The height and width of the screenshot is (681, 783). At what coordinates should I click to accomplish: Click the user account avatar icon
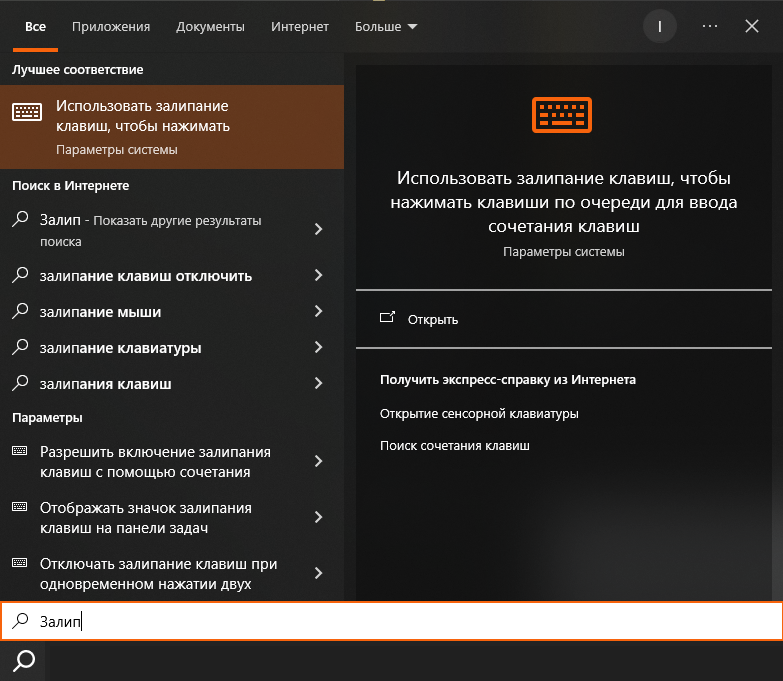click(660, 27)
